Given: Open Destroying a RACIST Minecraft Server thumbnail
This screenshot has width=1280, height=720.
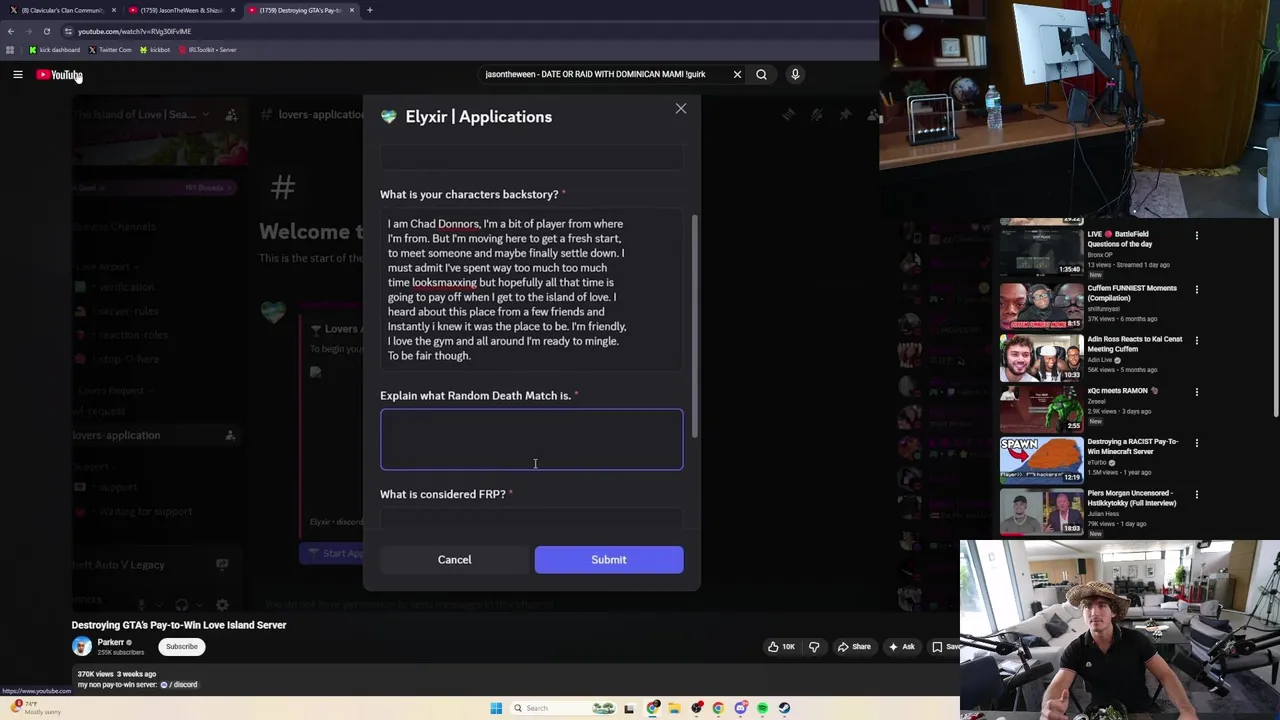Looking at the screenshot, I should point(1041,459).
